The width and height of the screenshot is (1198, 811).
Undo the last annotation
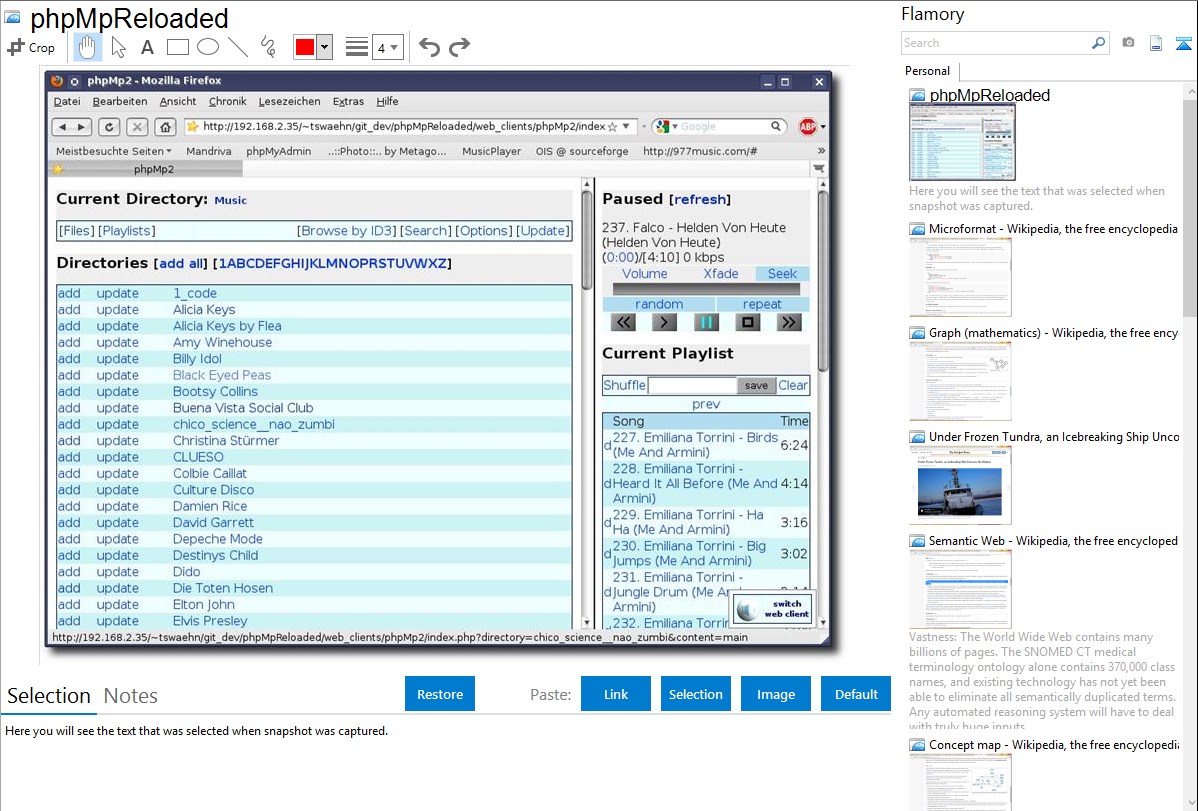coord(429,47)
